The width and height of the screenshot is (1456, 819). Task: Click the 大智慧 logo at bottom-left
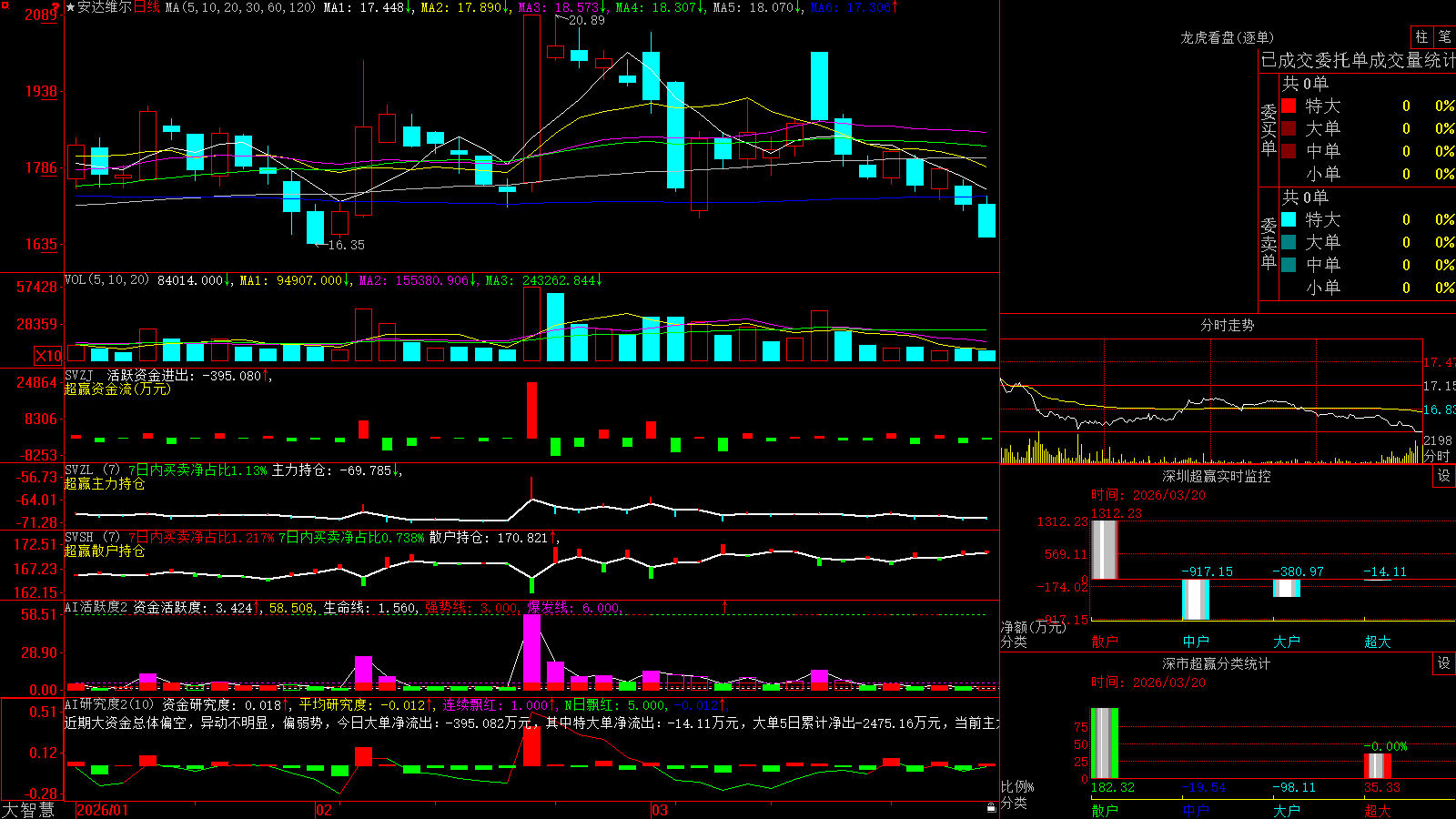pyautogui.click(x=28, y=810)
